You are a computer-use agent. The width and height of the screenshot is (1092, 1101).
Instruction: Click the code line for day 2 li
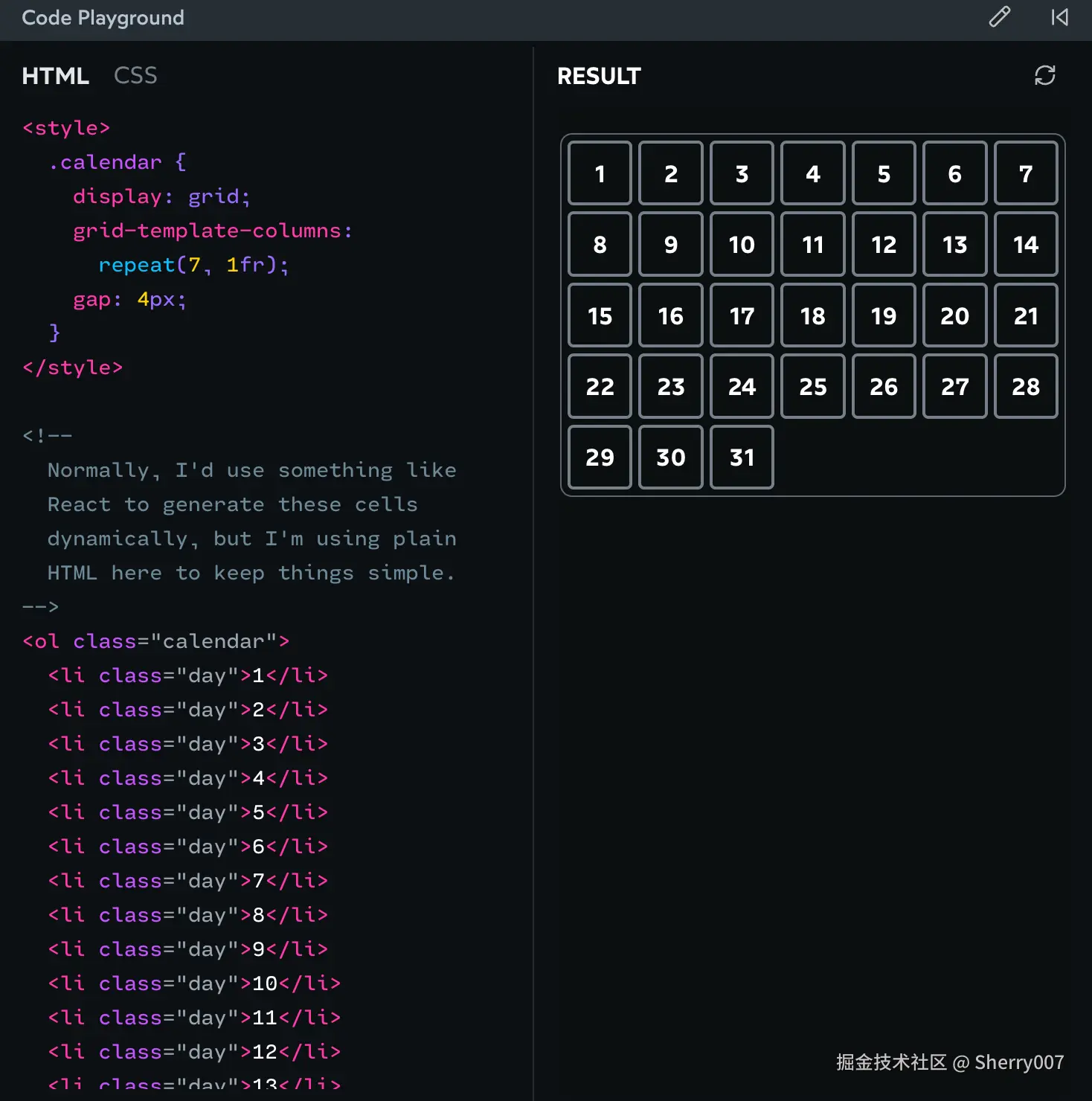click(x=187, y=710)
